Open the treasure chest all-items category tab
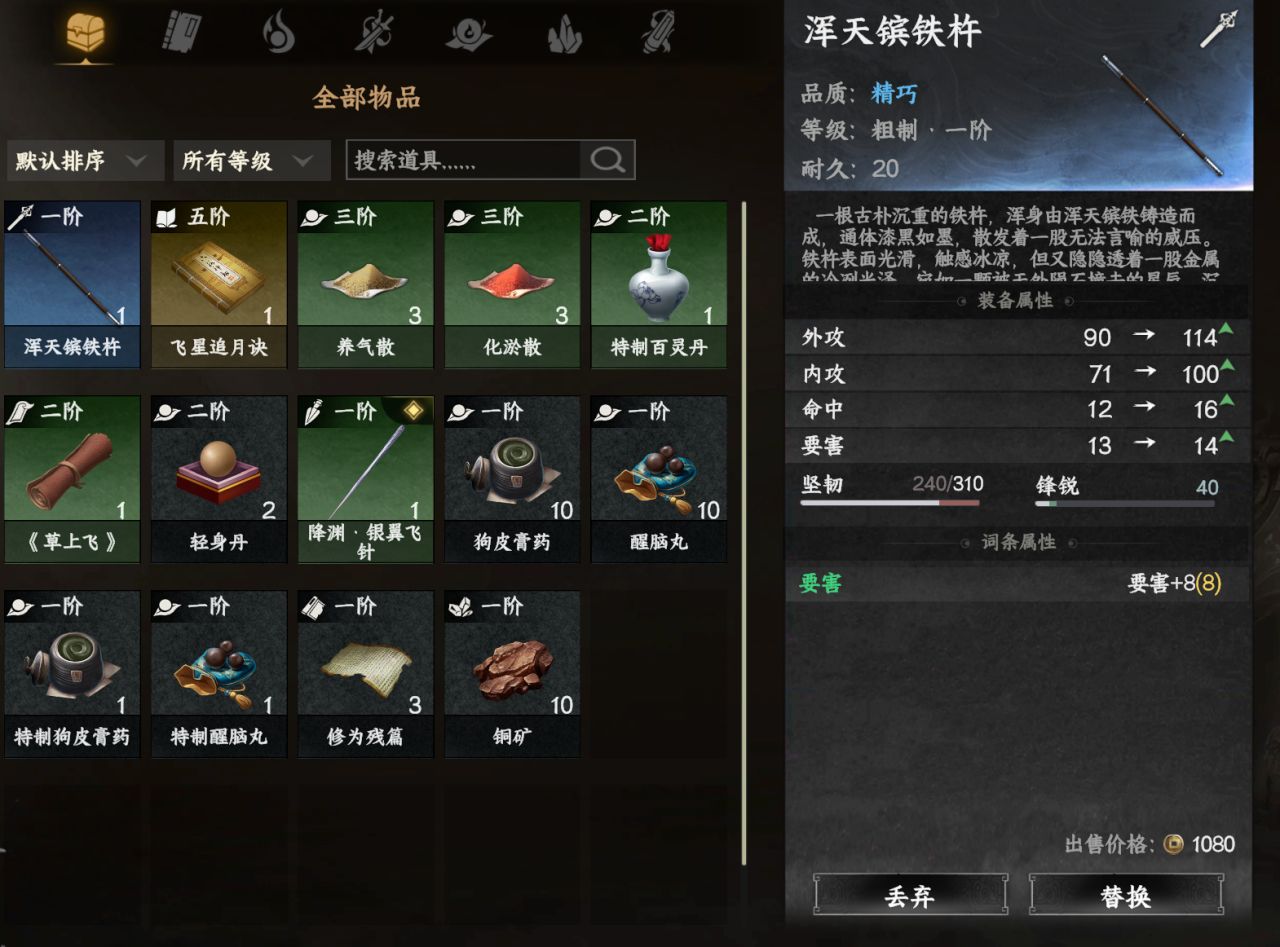 [84, 33]
